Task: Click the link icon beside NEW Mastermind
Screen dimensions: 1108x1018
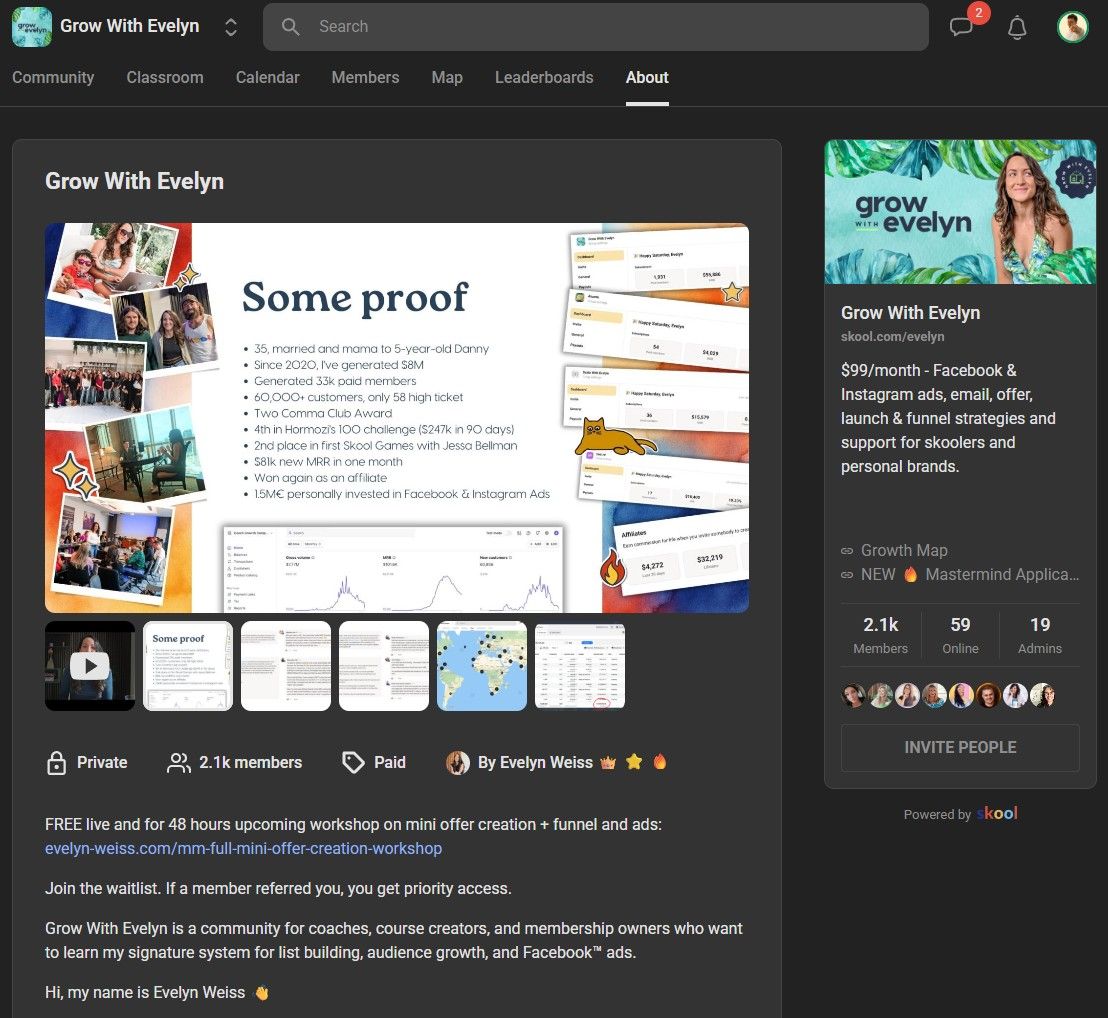Action: click(x=847, y=575)
